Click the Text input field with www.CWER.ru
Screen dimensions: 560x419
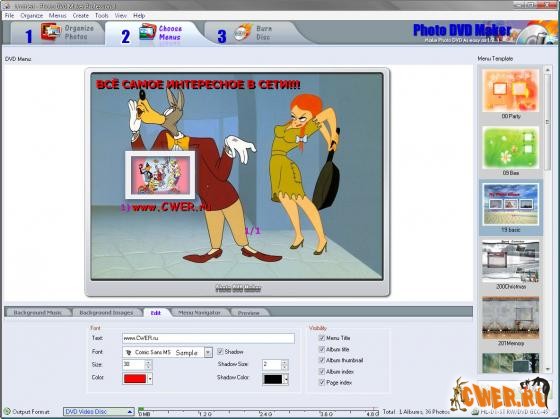point(208,338)
